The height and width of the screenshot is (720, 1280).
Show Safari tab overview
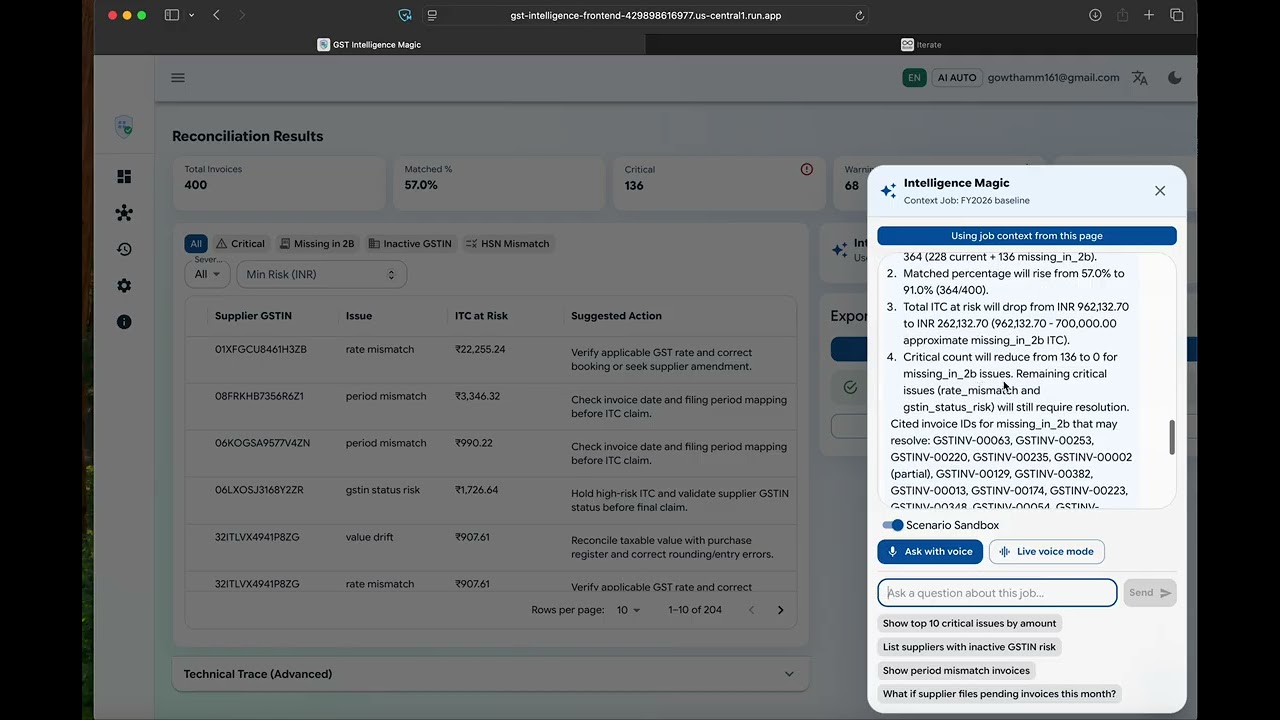click(x=1176, y=16)
